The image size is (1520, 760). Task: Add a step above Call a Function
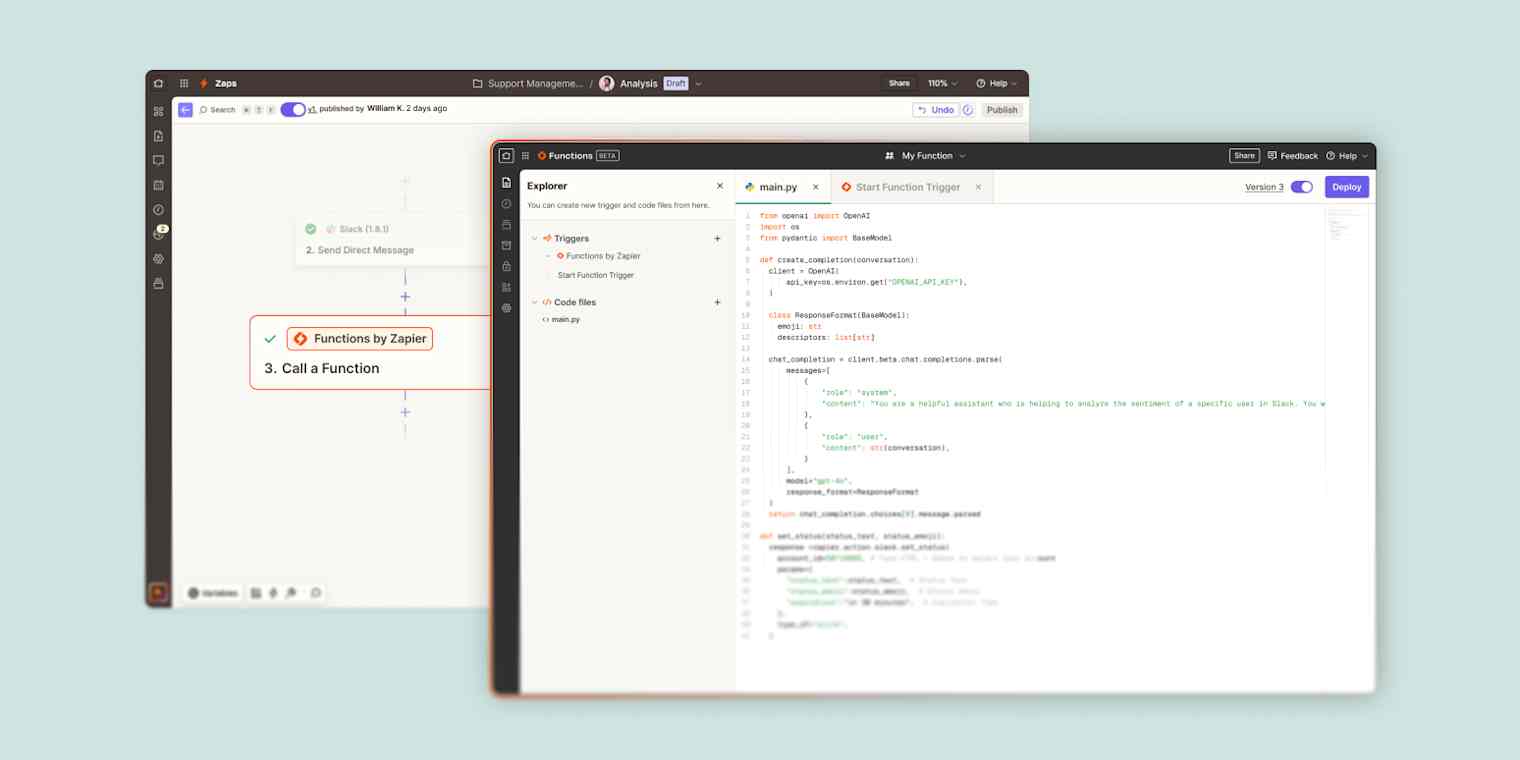click(405, 297)
